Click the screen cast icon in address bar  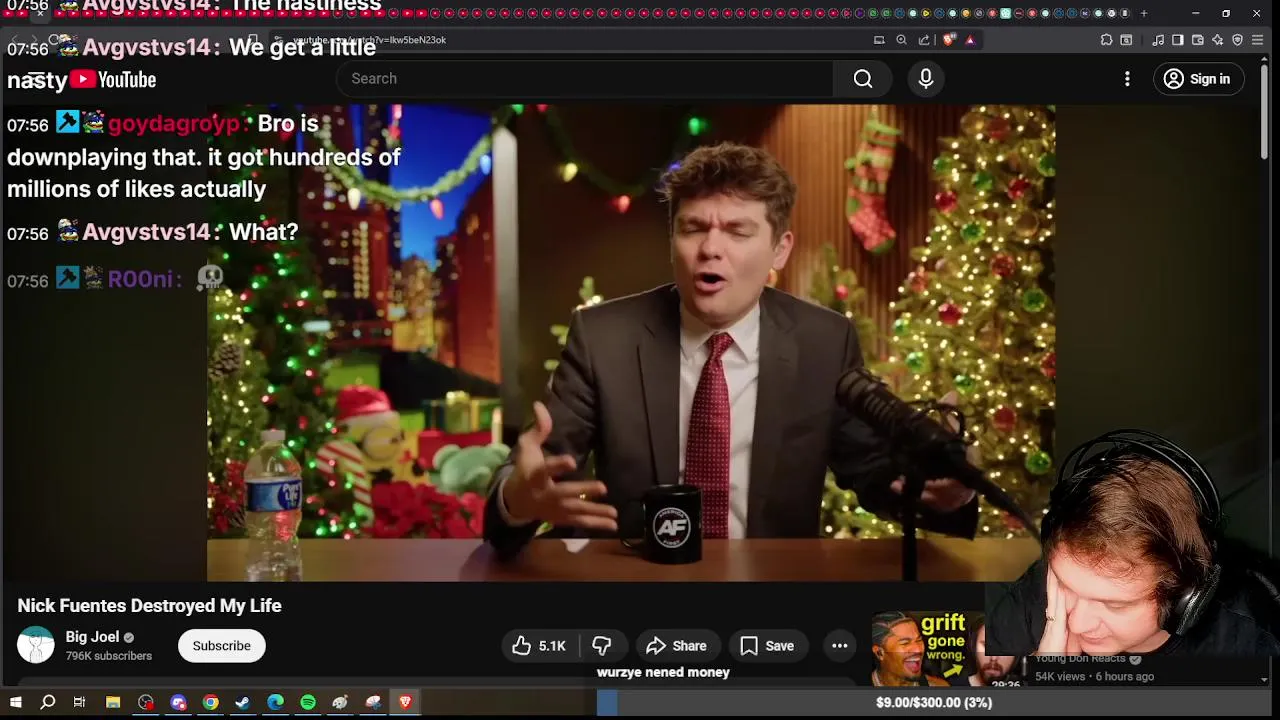tap(879, 40)
